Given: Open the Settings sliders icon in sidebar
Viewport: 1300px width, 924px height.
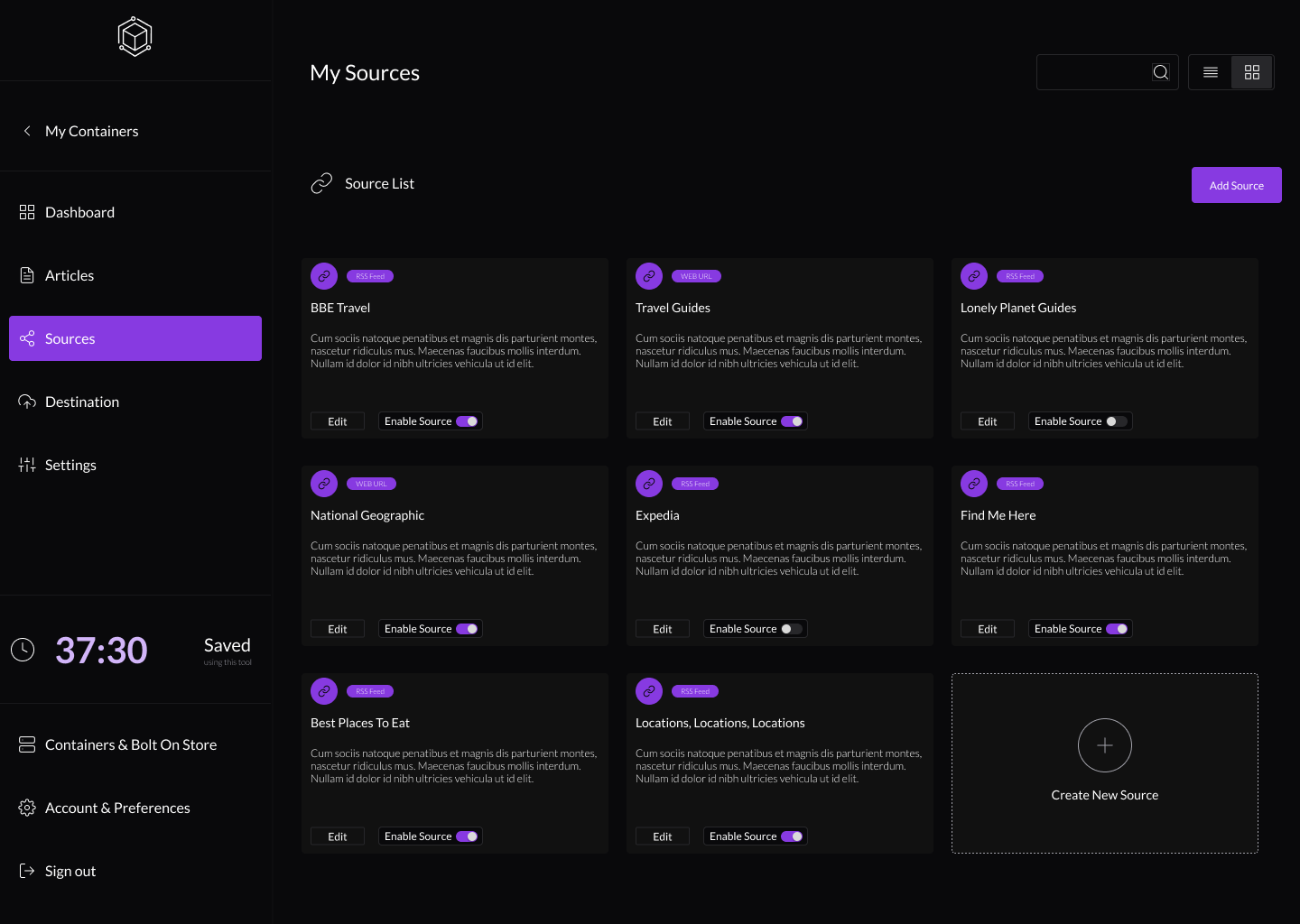Looking at the screenshot, I should point(27,464).
